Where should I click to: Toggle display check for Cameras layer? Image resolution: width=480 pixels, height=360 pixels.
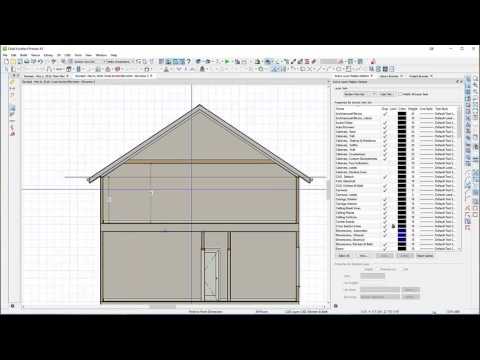point(385,190)
